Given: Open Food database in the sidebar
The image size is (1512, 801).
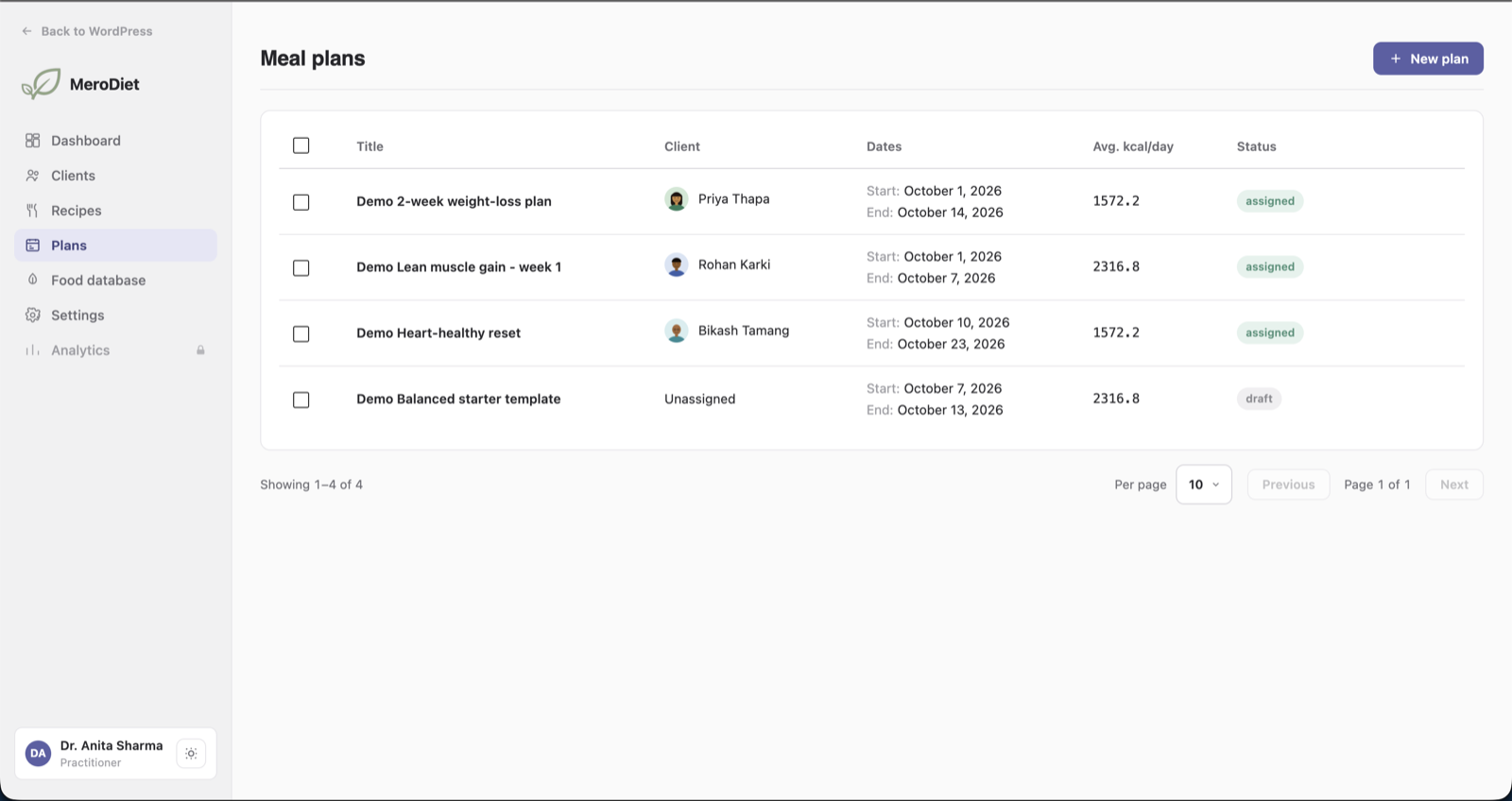Looking at the screenshot, I should (115, 281).
